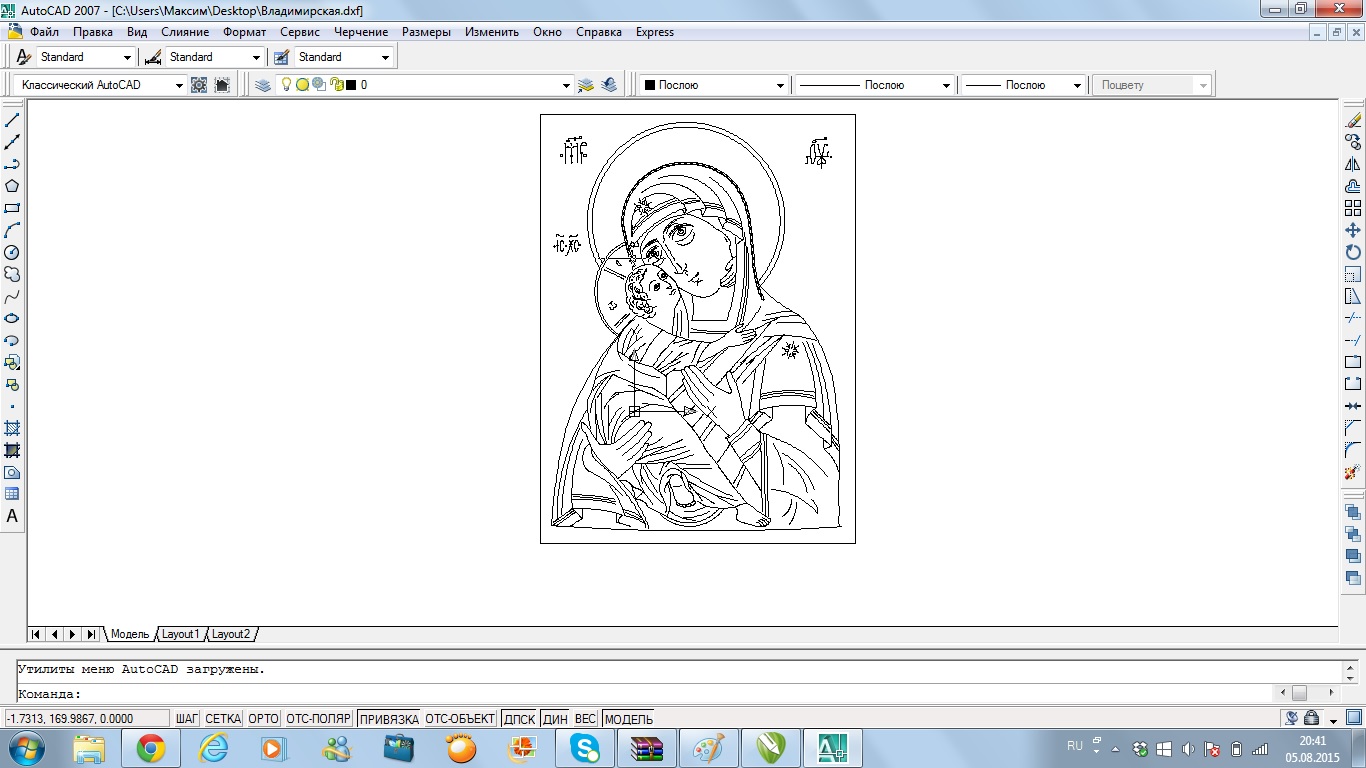Select the Fillet tool

(x=1353, y=450)
